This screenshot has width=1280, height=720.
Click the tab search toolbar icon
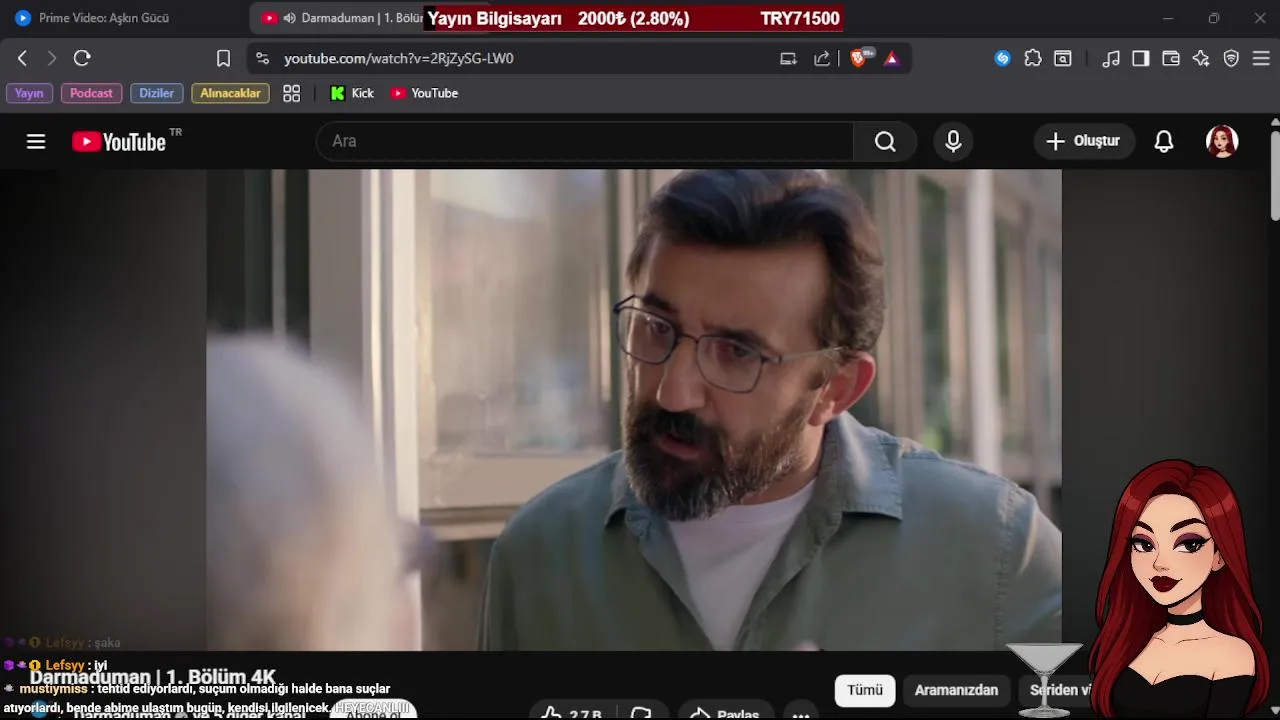coord(1063,58)
